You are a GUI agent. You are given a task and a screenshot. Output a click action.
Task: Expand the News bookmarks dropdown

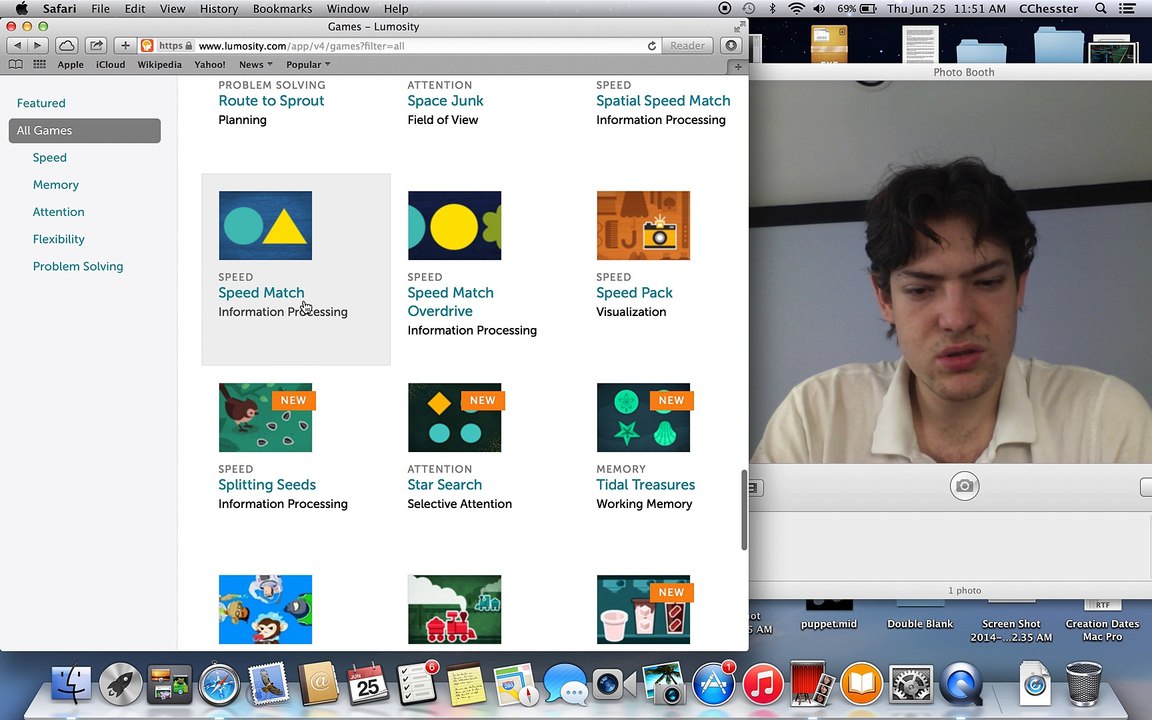[256, 65]
